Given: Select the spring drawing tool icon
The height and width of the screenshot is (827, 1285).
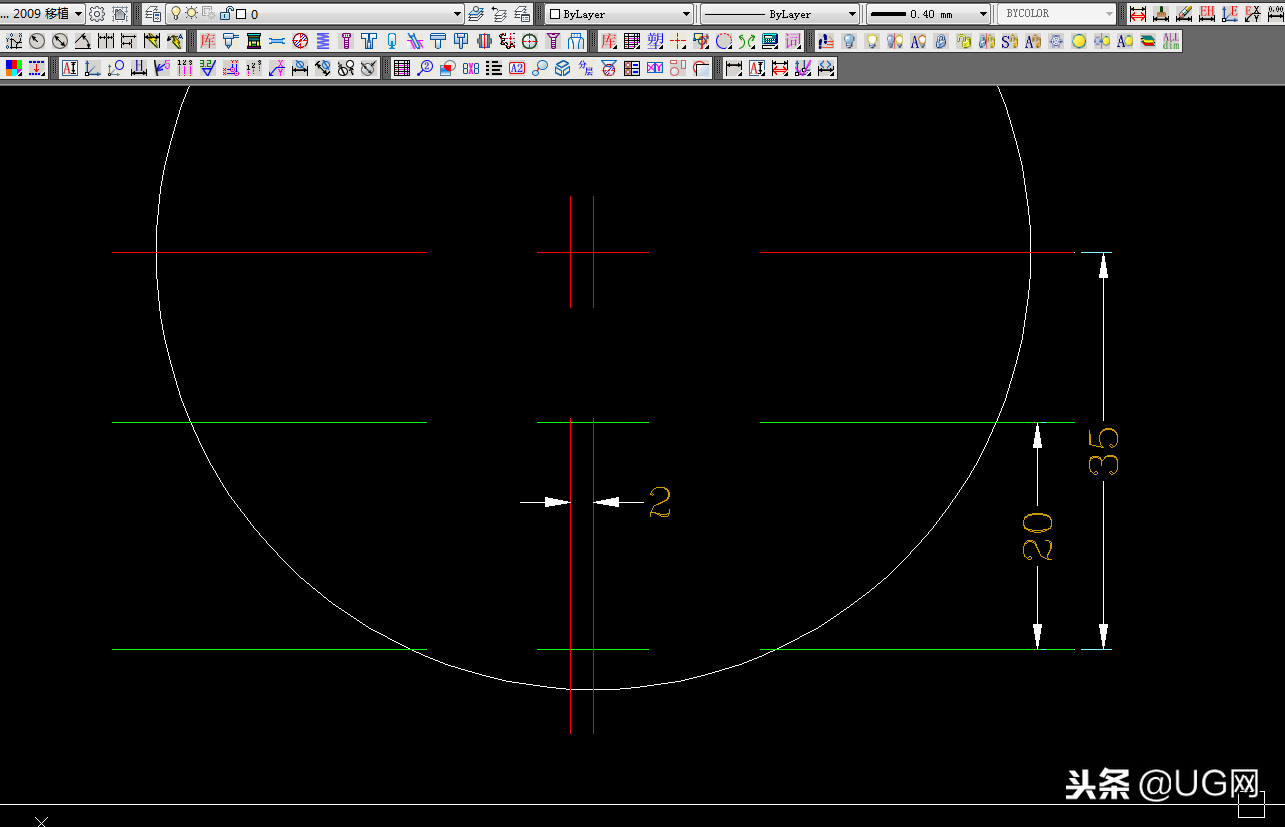Looking at the screenshot, I should [323, 41].
